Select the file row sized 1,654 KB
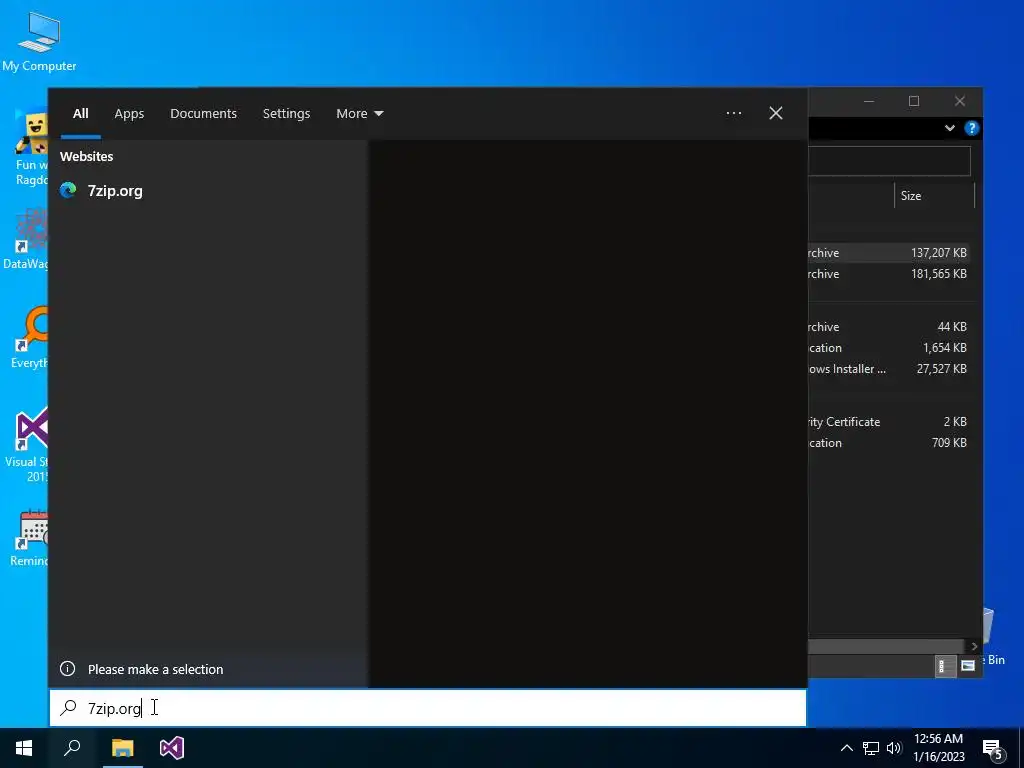 [x=889, y=347]
